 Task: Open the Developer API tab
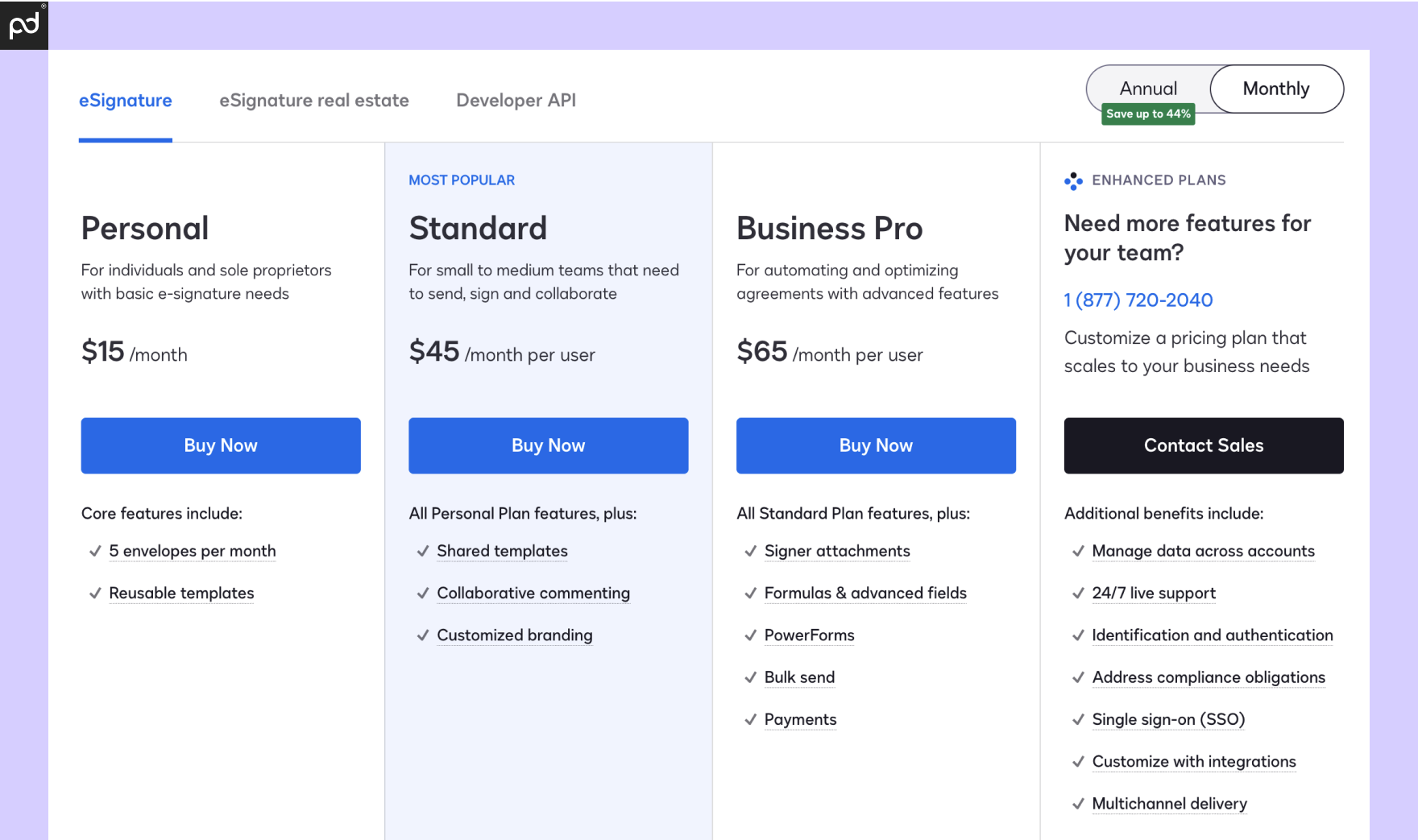click(516, 100)
